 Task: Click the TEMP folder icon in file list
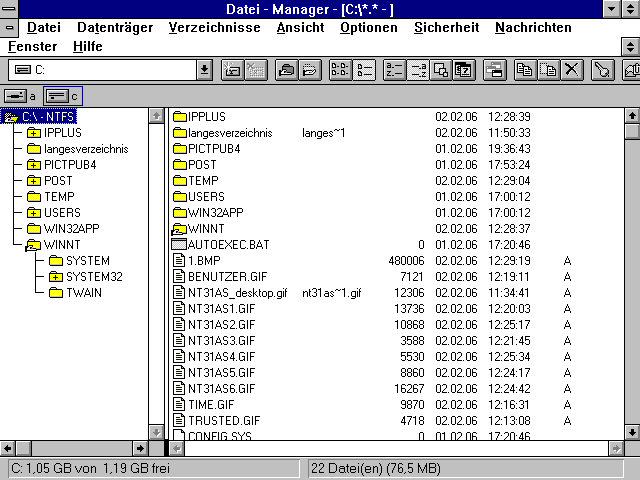pyautogui.click(x=180, y=181)
